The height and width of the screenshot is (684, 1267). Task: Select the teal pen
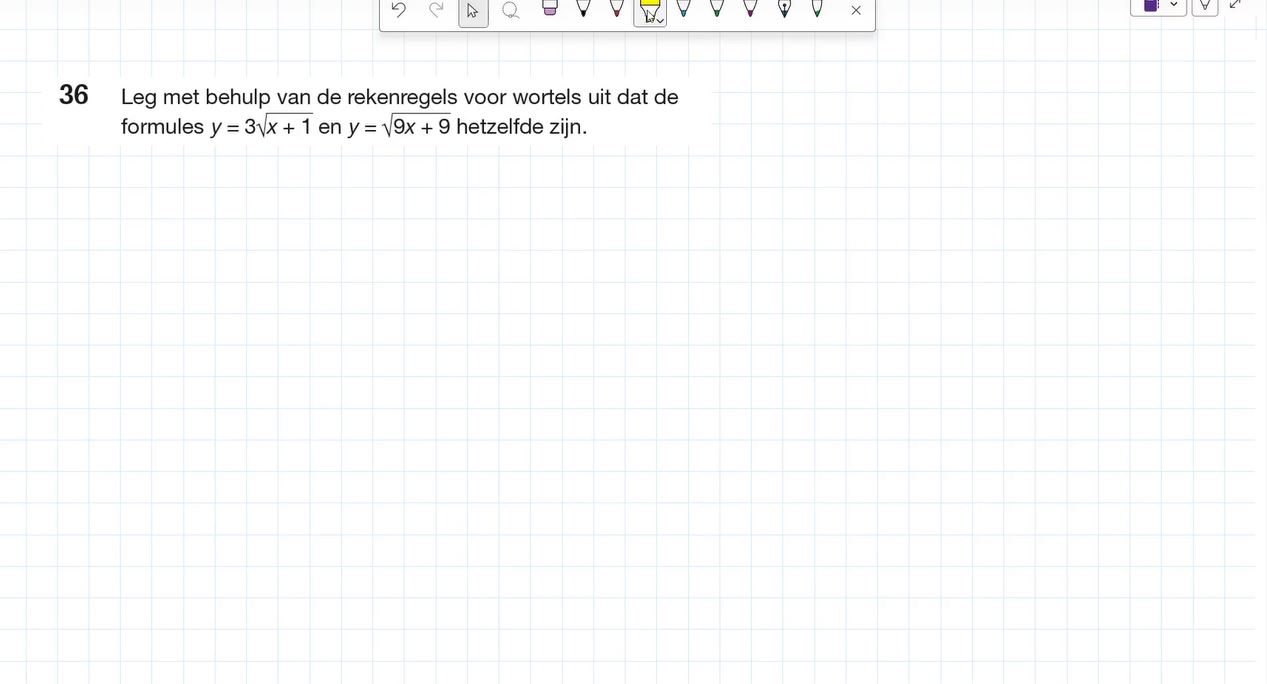pyautogui.click(x=683, y=8)
